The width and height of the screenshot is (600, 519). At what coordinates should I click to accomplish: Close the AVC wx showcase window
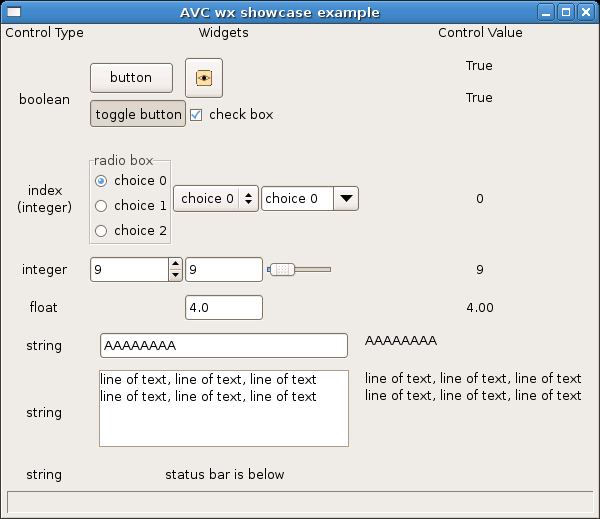(586, 13)
